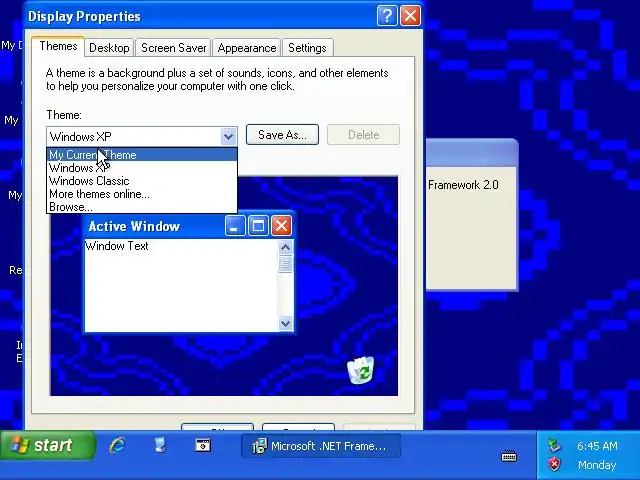Click the preview scrollbar thumb
Image resolution: width=640 pixels, height=480 pixels.
point(285,264)
